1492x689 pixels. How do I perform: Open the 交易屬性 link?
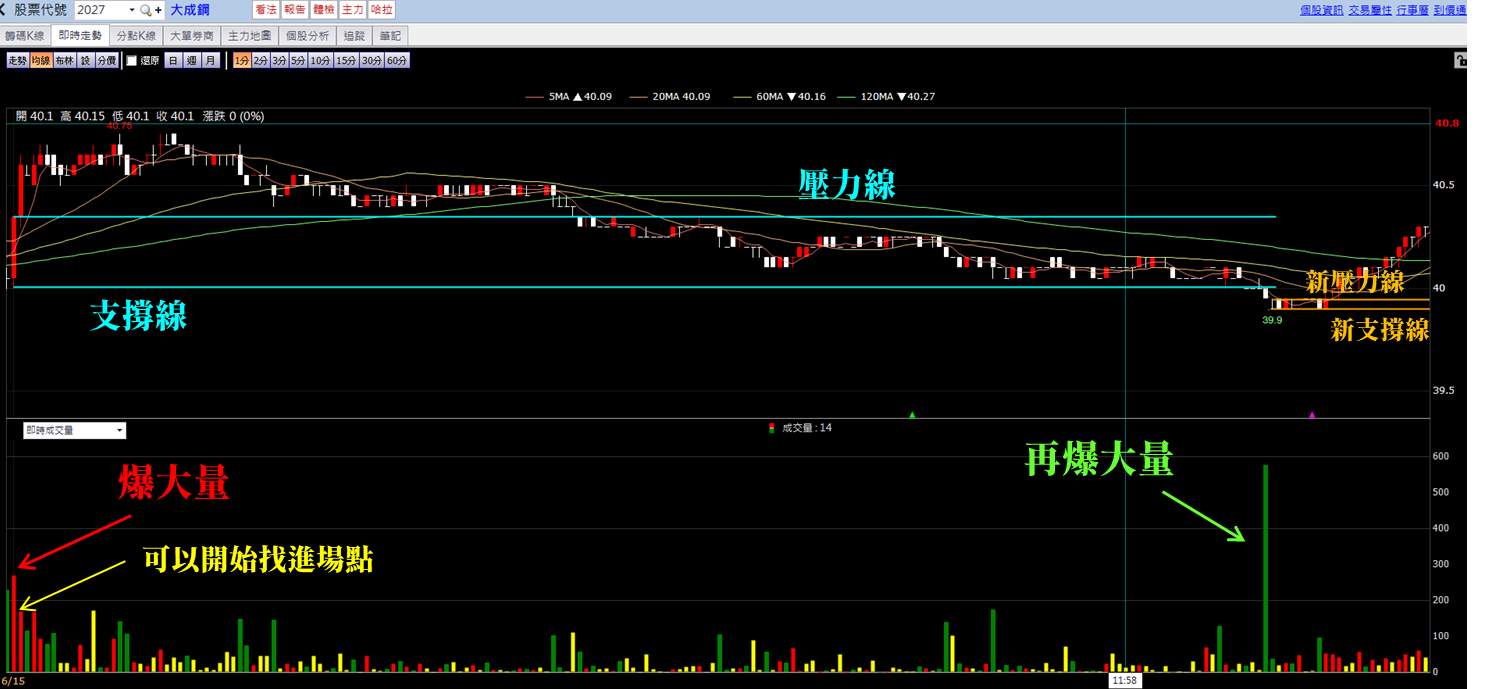point(1369,9)
